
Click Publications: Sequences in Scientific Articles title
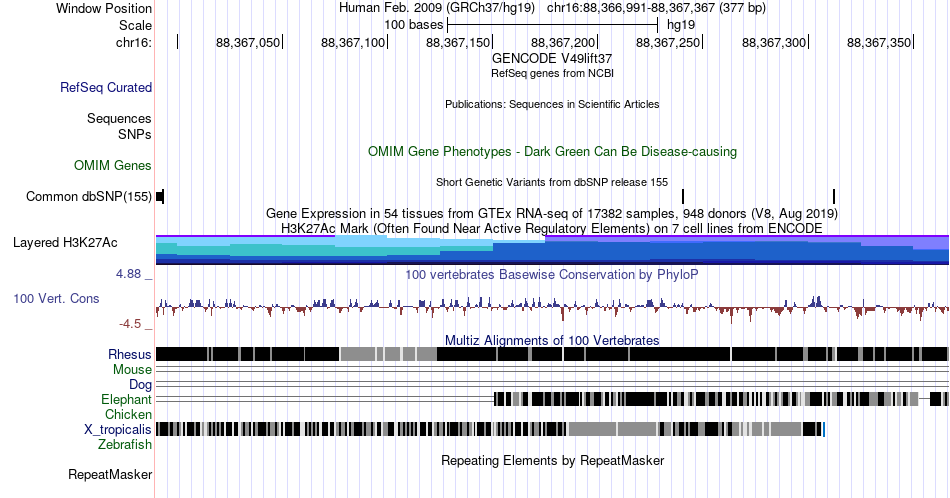[x=552, y=104]
